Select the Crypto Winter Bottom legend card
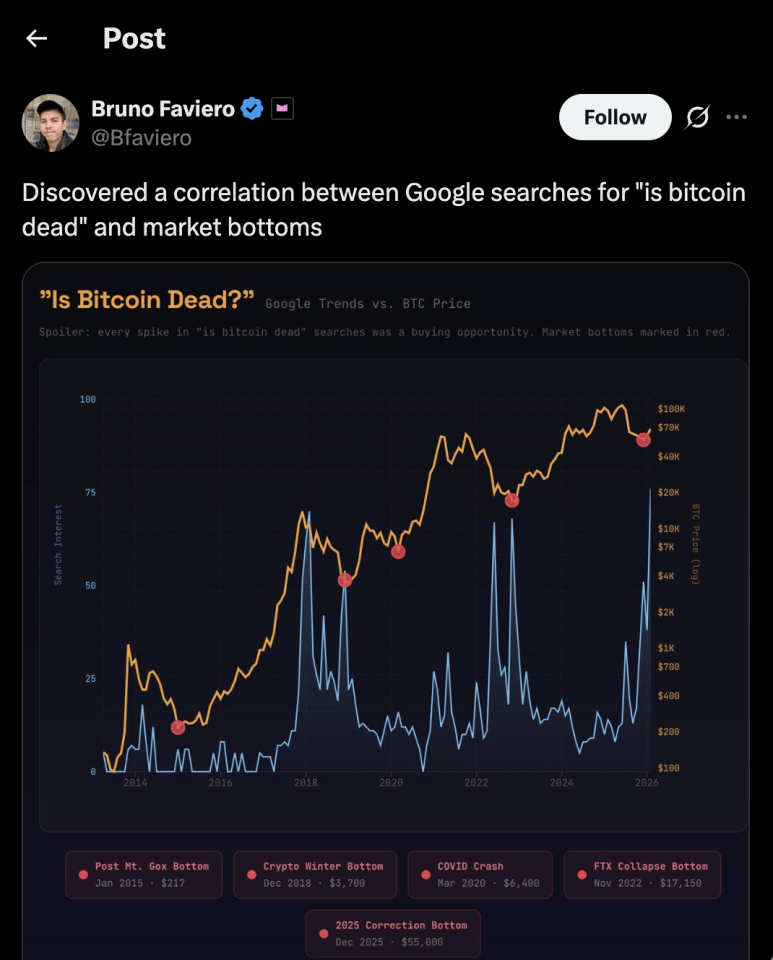The height and width of the screenshot is (960, 773). (x=315, y=874)
